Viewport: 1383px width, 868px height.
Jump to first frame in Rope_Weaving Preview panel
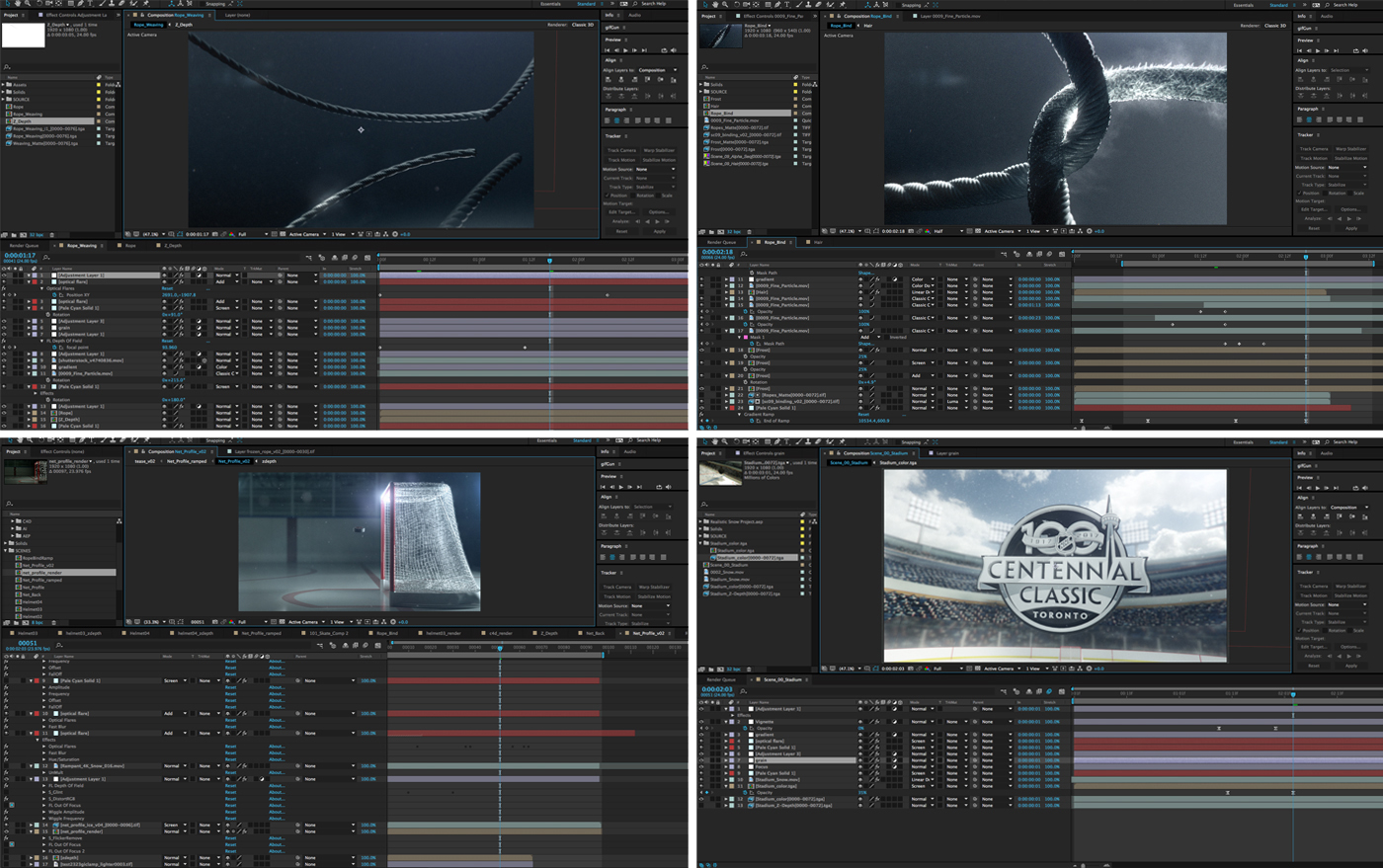click(608, 50)
